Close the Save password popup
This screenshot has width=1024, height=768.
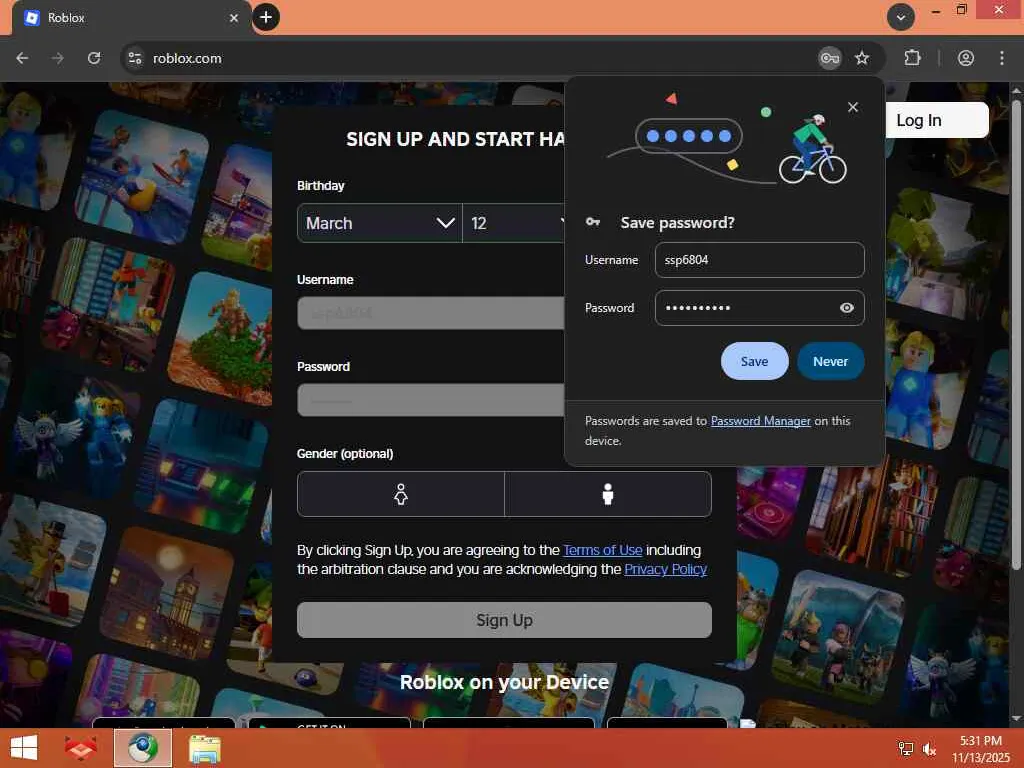click(853, 107)
